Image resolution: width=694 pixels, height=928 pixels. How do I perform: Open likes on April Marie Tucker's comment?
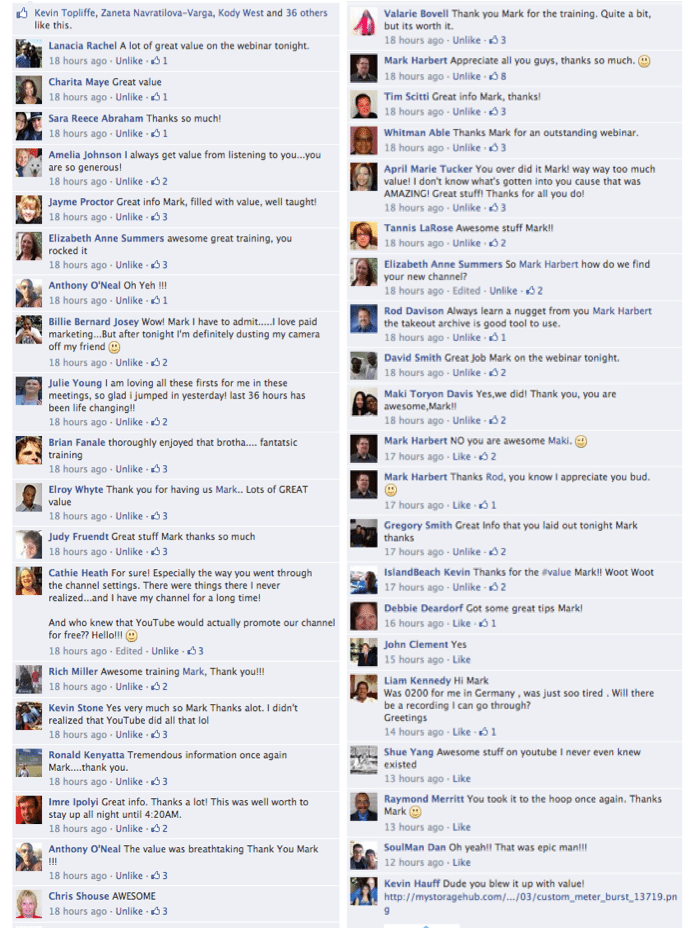[x=498, y=208]
